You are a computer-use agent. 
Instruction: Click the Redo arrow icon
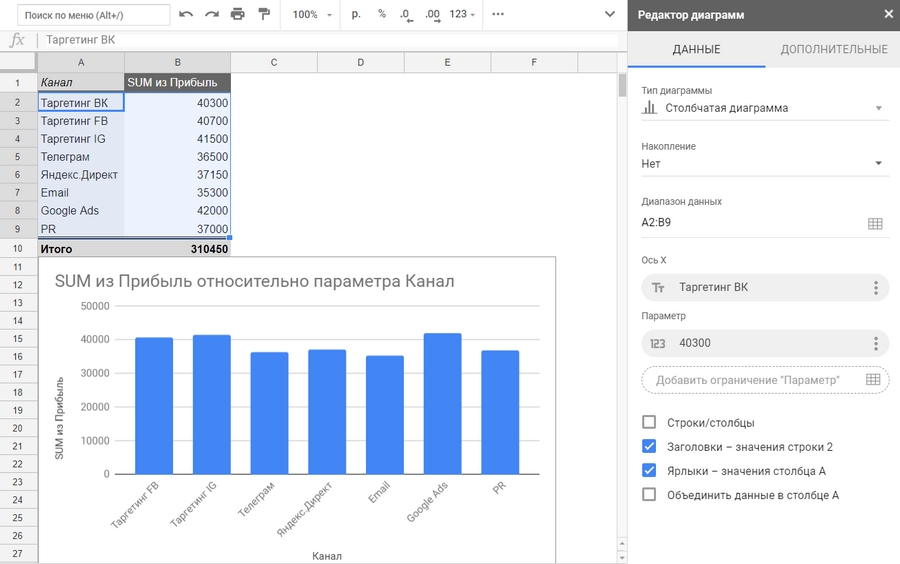211,15
